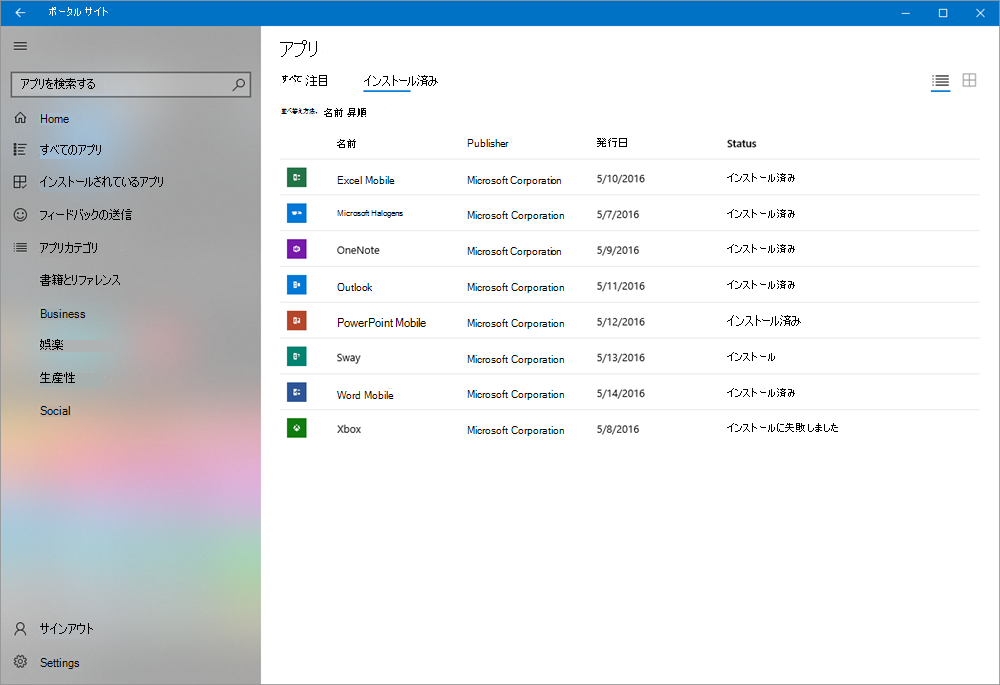Open the 生産性 category
Screen dimensions: 1000x685
tap(57, 378)
